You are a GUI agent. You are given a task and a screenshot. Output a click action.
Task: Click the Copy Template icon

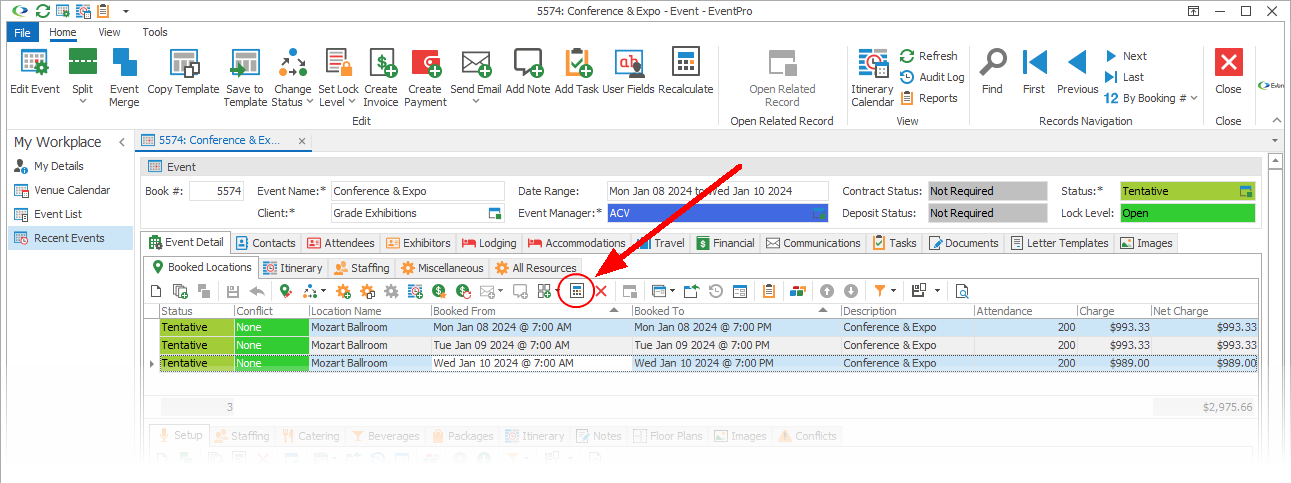(x=183, y=64)
